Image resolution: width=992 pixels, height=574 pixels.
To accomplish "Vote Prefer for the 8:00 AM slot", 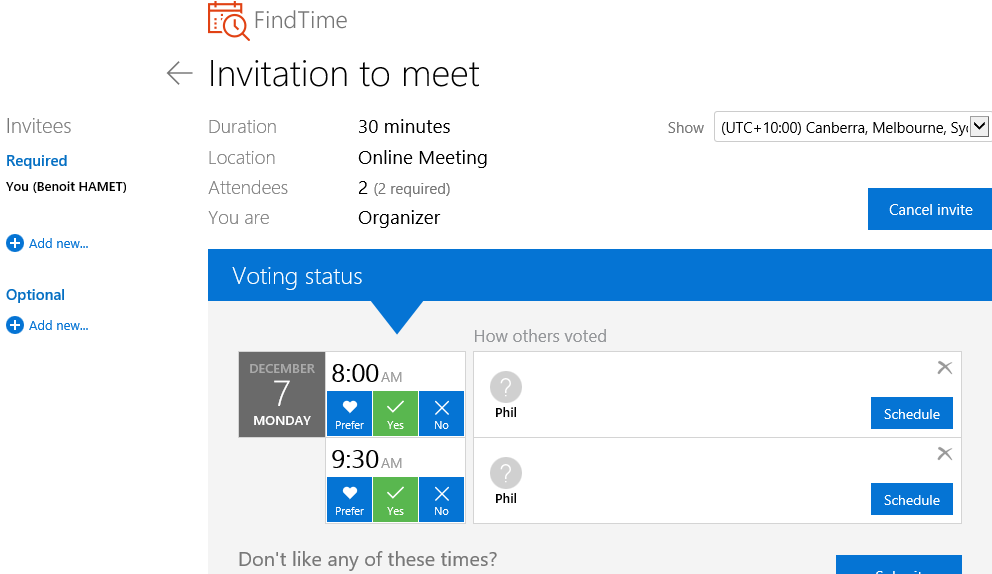I will pyautogui.click(x=349, y=414).
